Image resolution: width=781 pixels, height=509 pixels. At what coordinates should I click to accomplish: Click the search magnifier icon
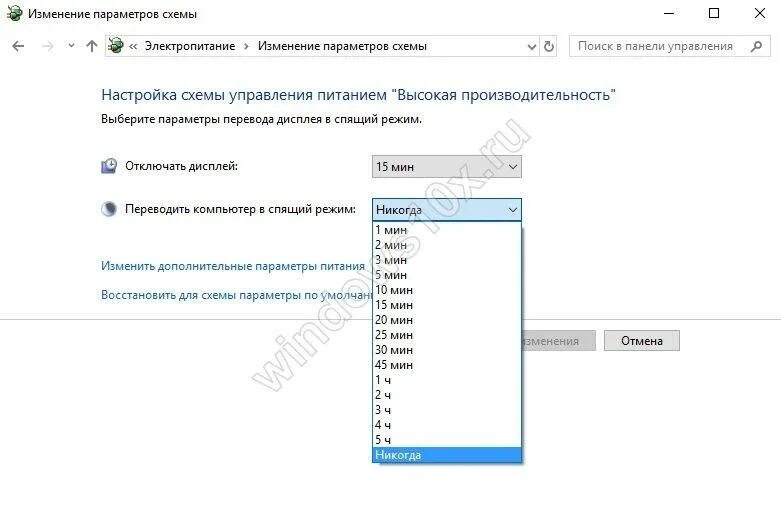click(x=757, y=46)
